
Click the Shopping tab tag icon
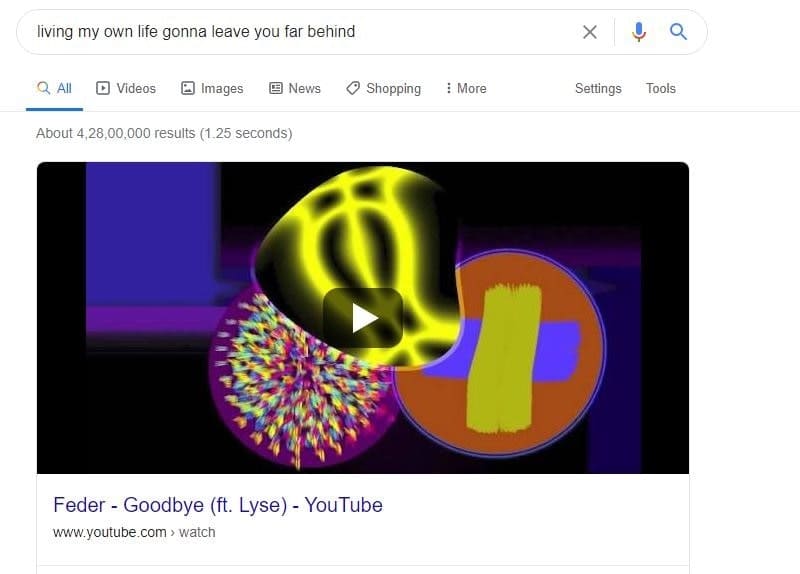click(353, 88)
